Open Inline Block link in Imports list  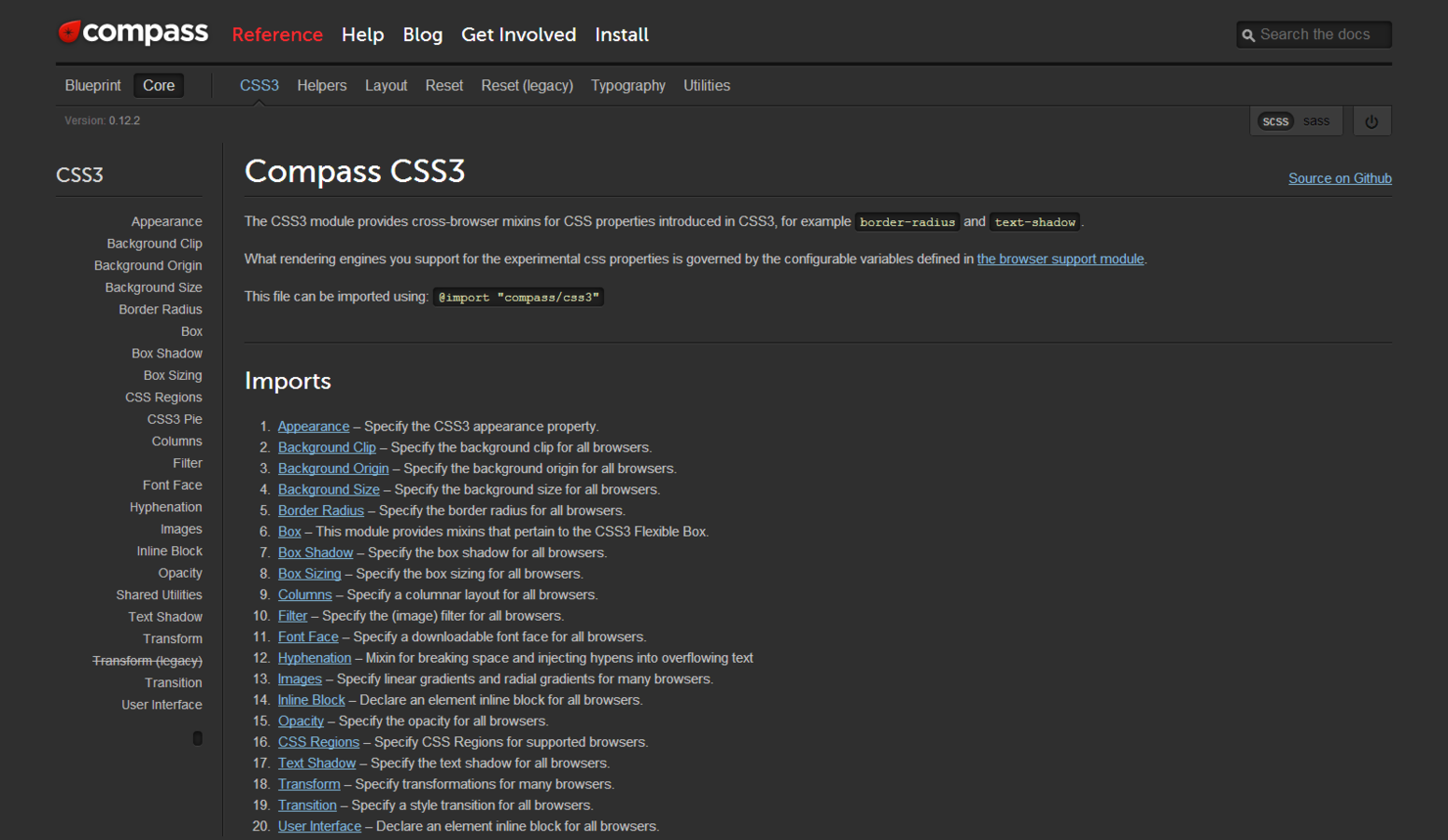click(x=312, y=700)
